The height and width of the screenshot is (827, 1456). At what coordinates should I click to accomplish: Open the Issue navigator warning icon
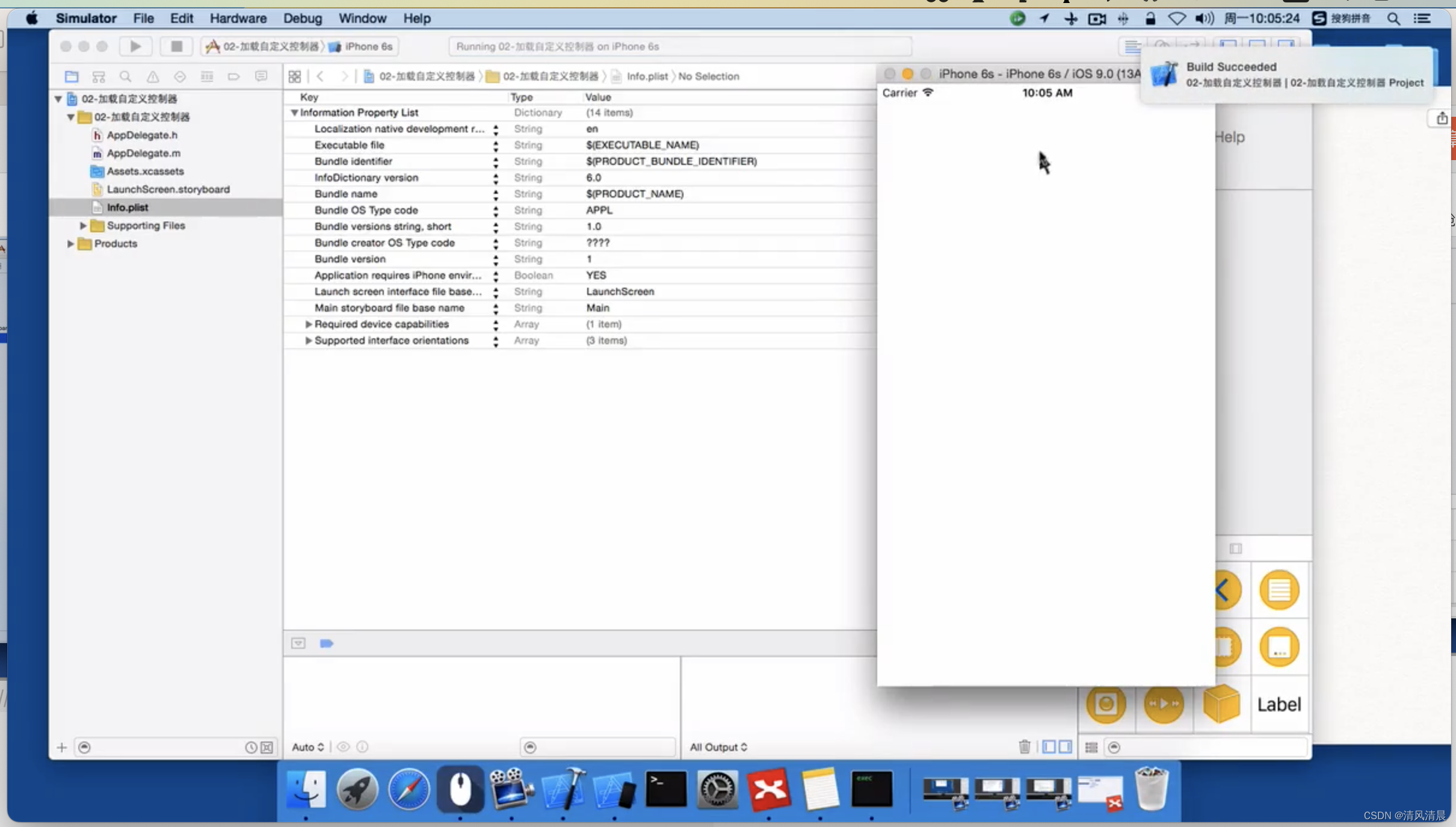(153, 76)
